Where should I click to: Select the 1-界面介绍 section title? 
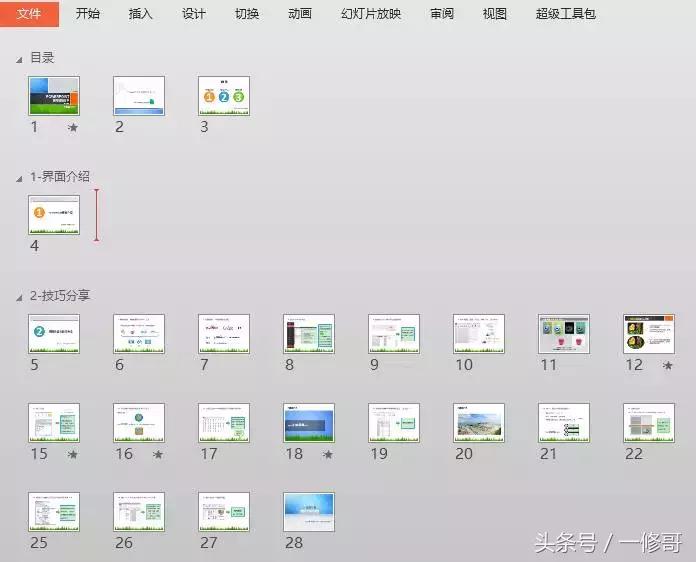click(60, 177)
